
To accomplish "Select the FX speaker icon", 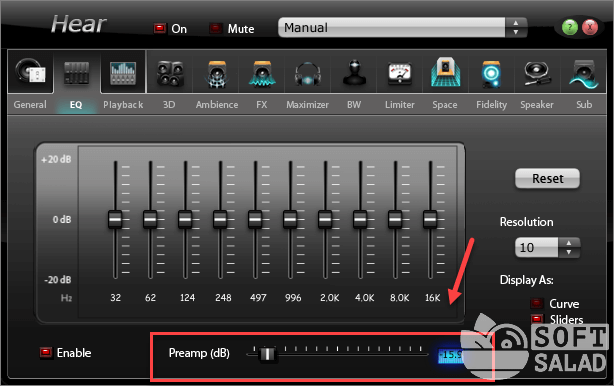I will click(x=262, y=74).
